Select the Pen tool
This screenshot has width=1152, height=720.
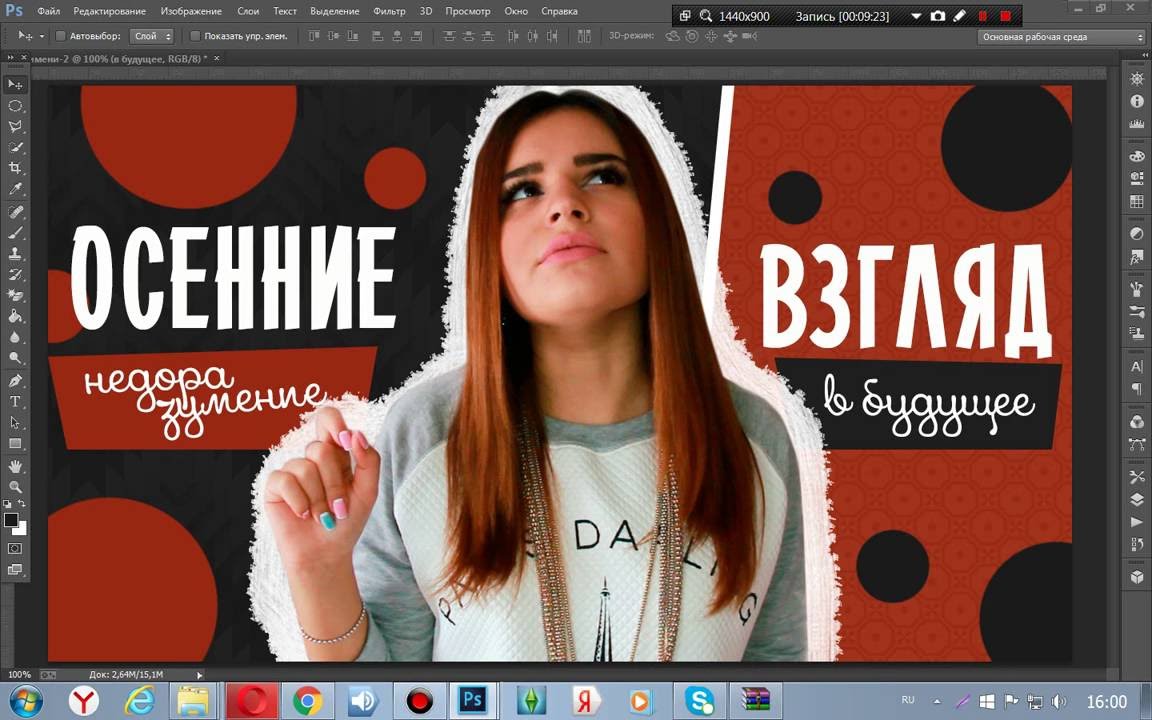(15, 381)
